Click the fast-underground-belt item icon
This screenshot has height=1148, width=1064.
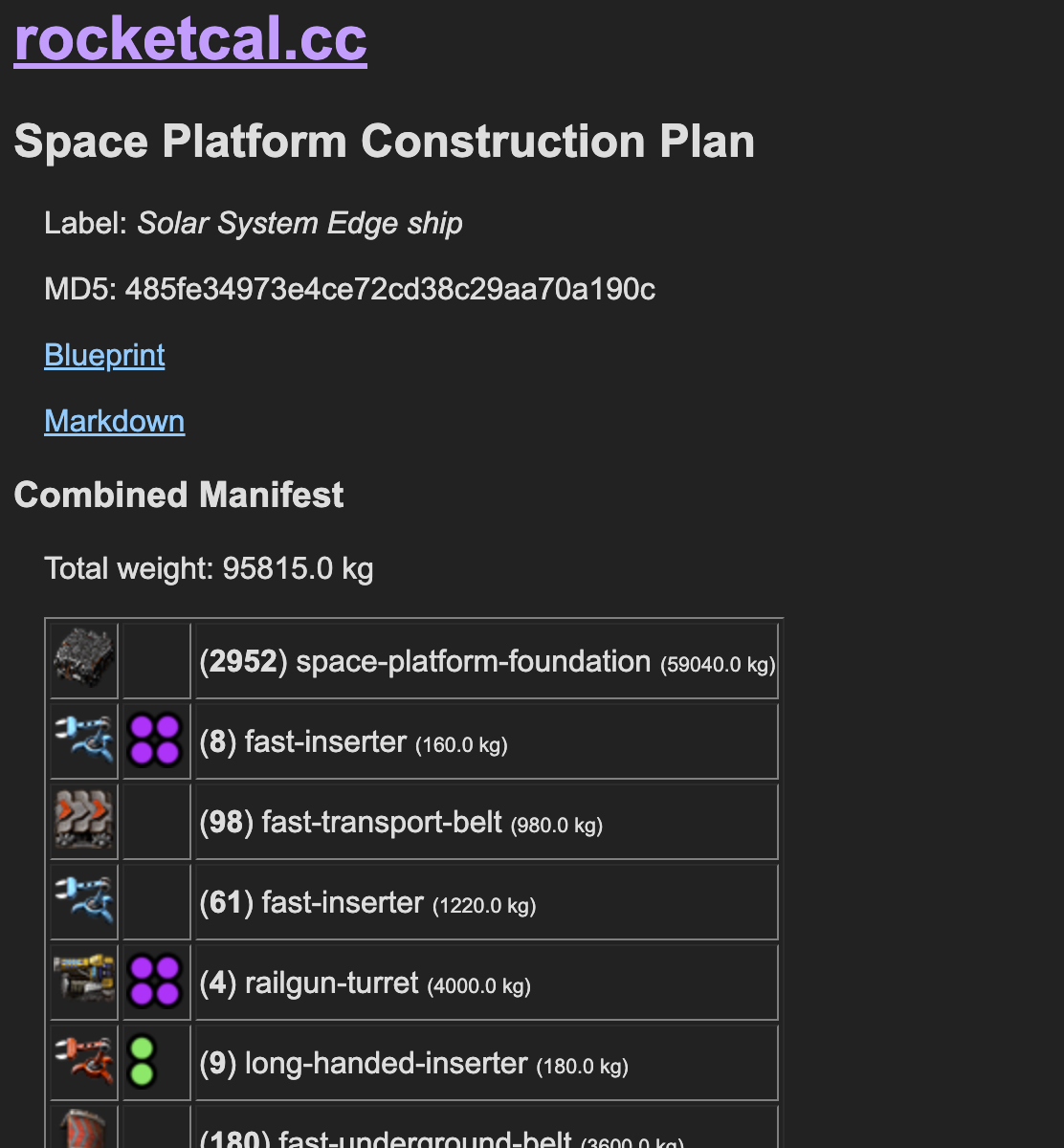pyautogui.click(x=84, y=1131)
